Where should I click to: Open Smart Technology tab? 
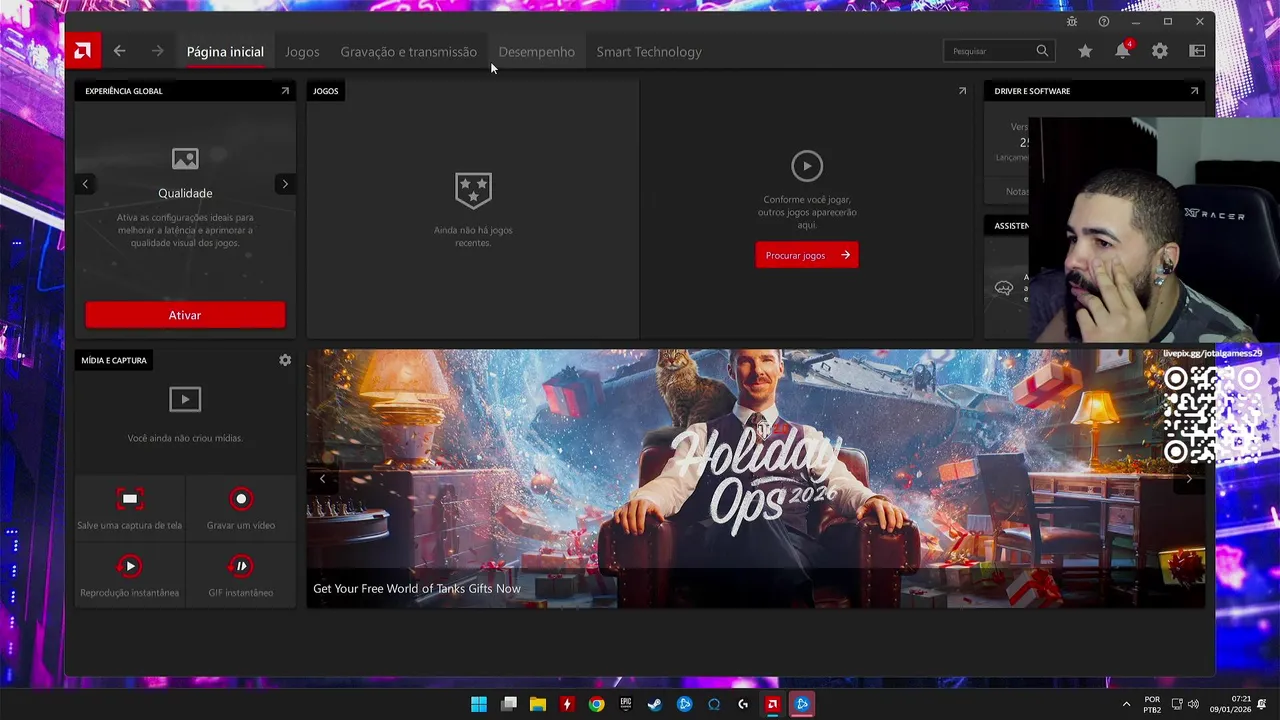[649, 52]
